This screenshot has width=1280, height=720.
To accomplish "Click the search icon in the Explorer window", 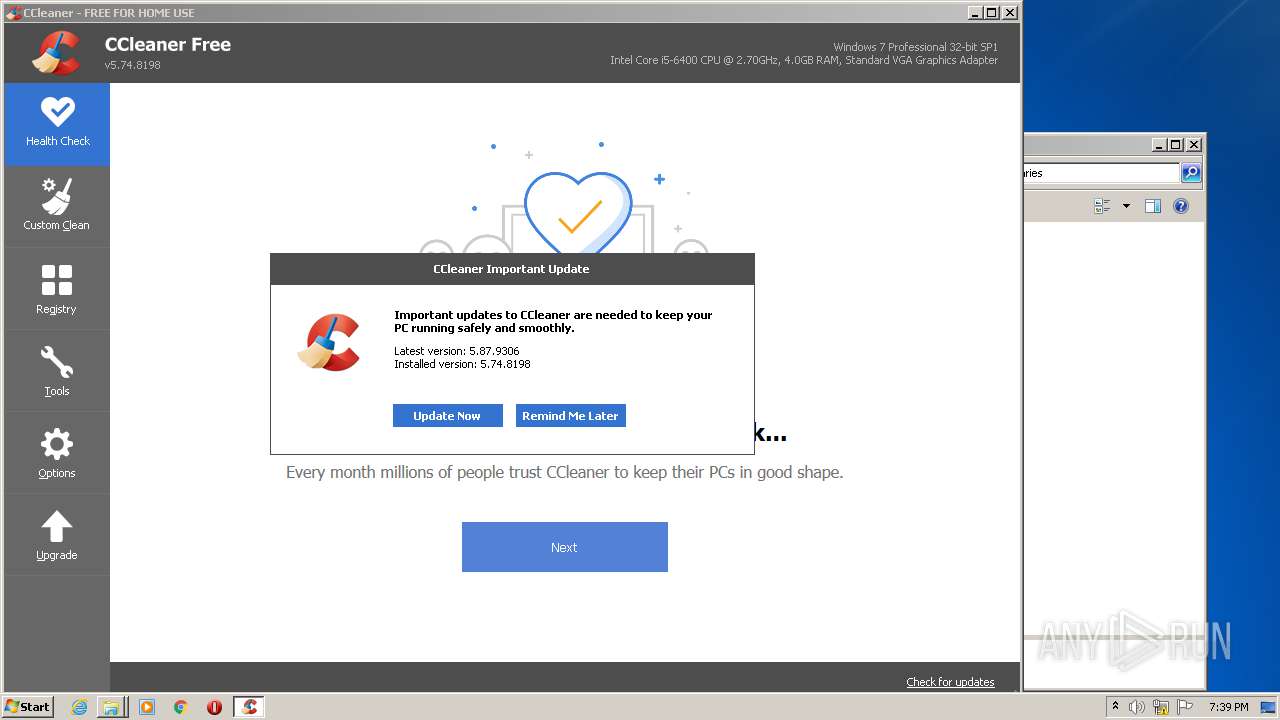I will pos(1191,173).
